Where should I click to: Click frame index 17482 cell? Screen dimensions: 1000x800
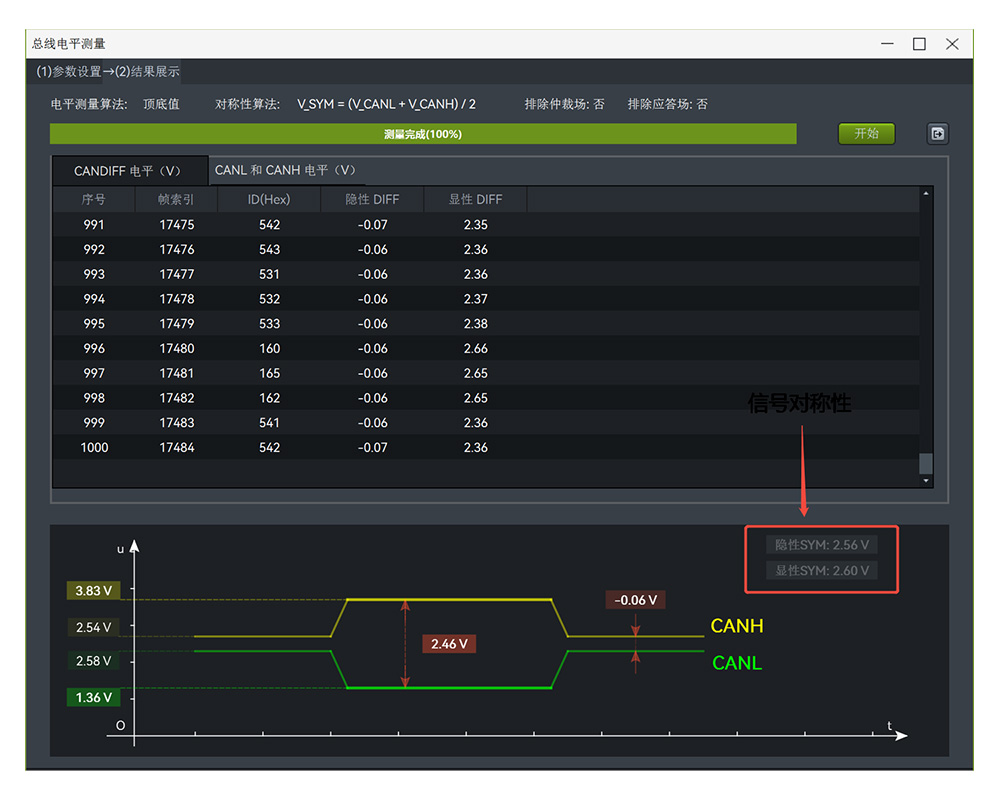[177, 398]
